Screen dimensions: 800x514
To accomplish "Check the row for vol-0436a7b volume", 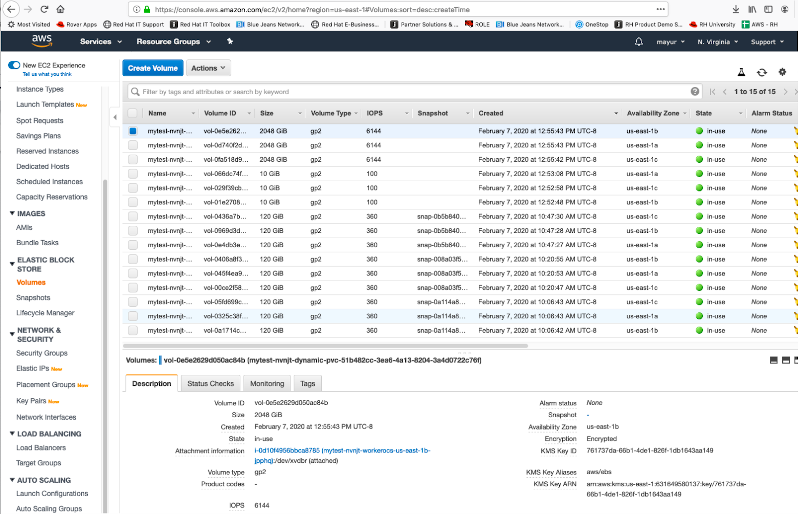I will (133, 216).
